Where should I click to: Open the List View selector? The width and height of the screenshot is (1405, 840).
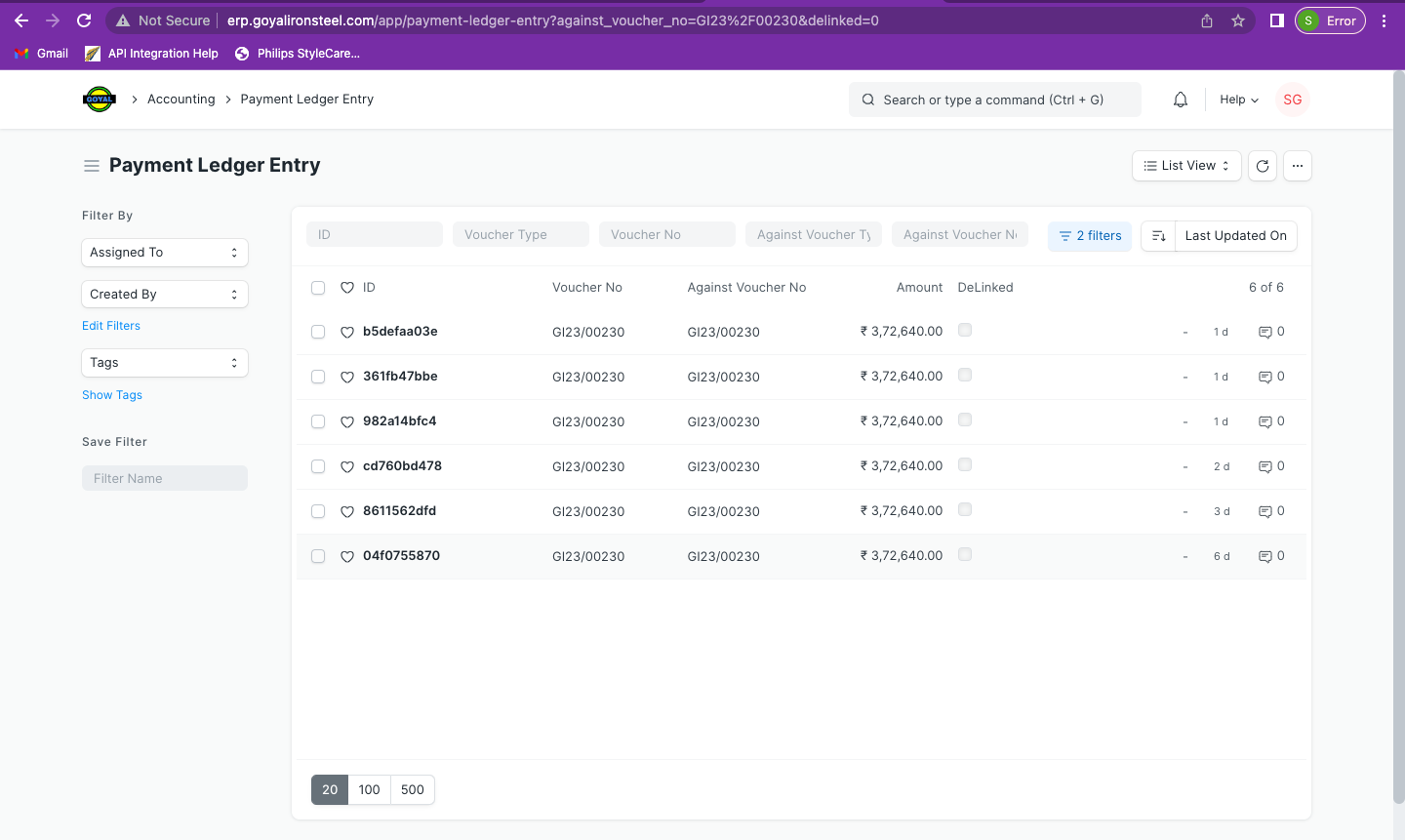click(1185, 165)
